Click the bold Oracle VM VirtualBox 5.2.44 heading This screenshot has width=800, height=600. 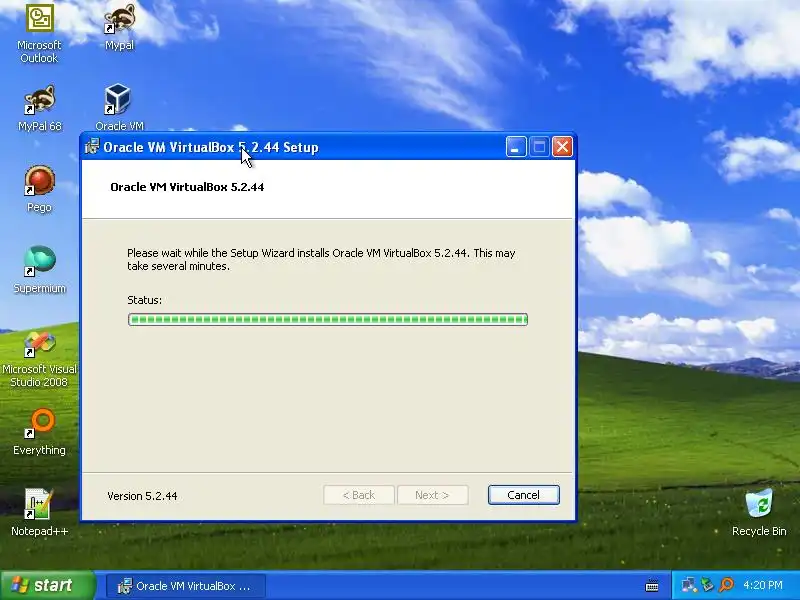tap(187, 187)
